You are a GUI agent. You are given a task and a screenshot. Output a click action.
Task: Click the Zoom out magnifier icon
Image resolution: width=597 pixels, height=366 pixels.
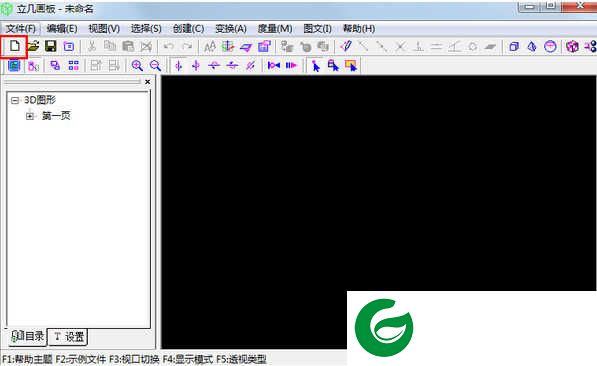[x=155, y=66]
